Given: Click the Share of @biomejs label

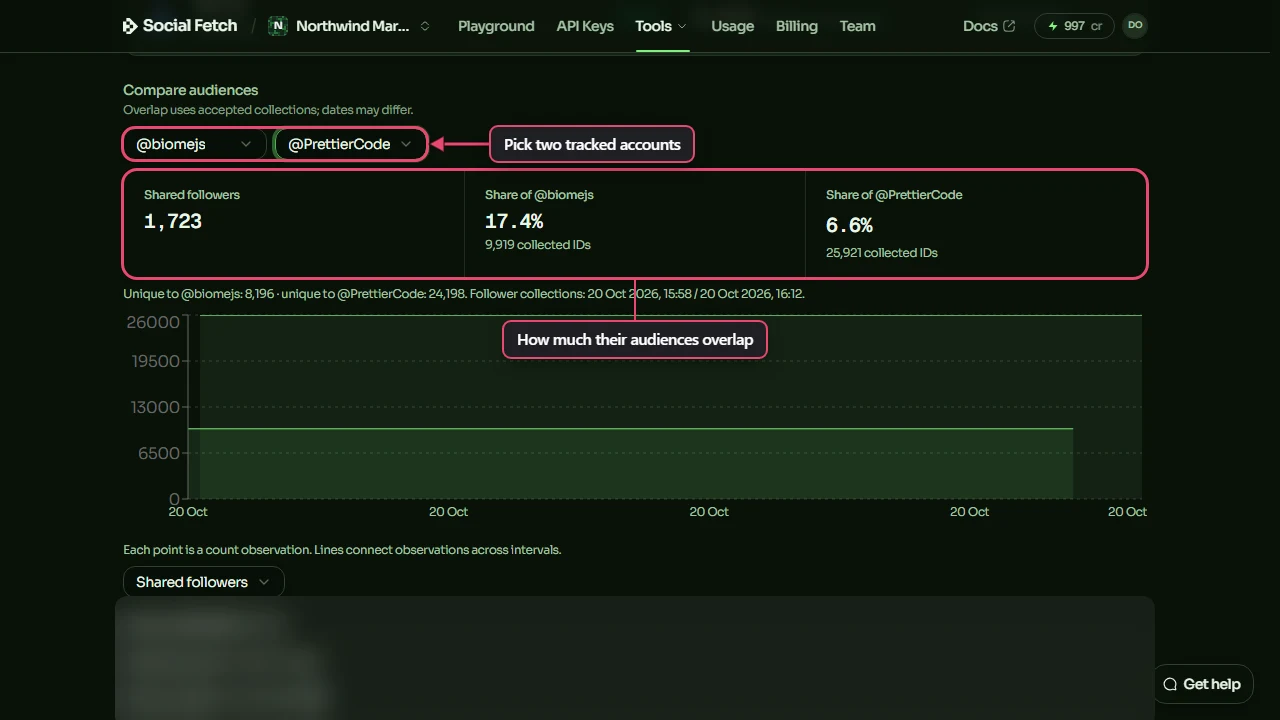Looking at the screenshot, I should tap(539, 195).
